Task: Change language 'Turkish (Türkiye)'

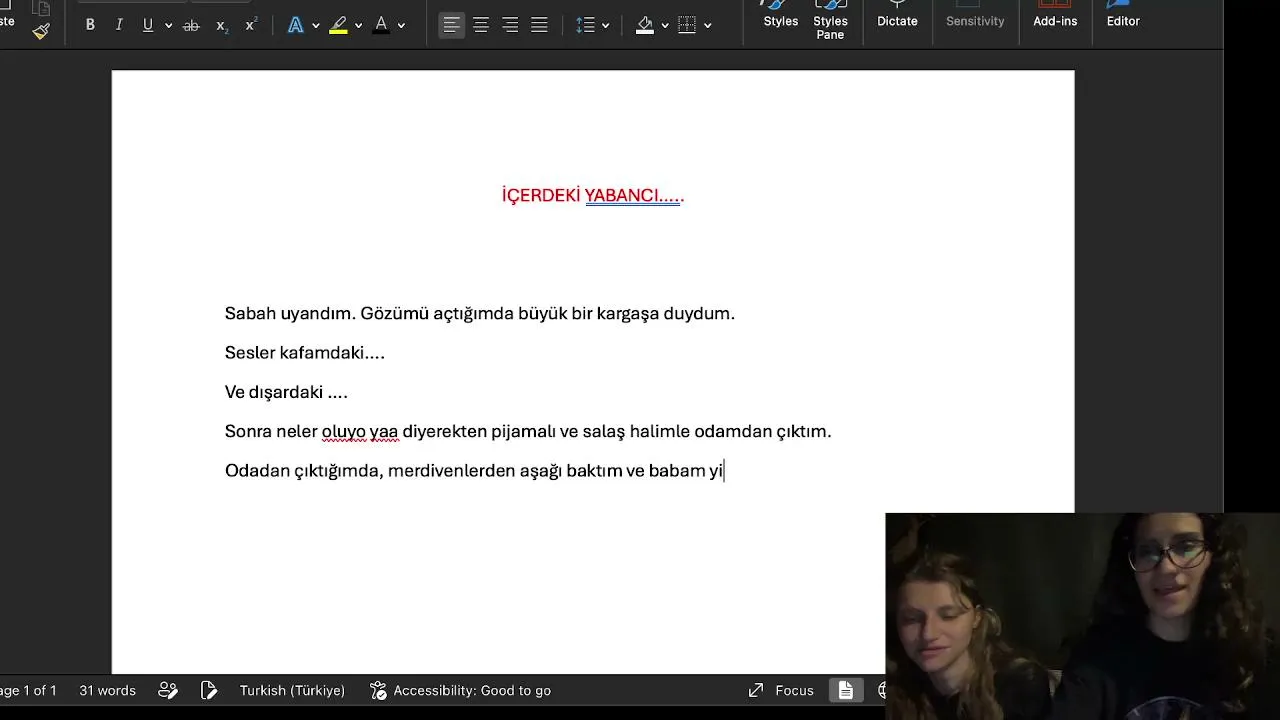Action: tap(292, 690)
